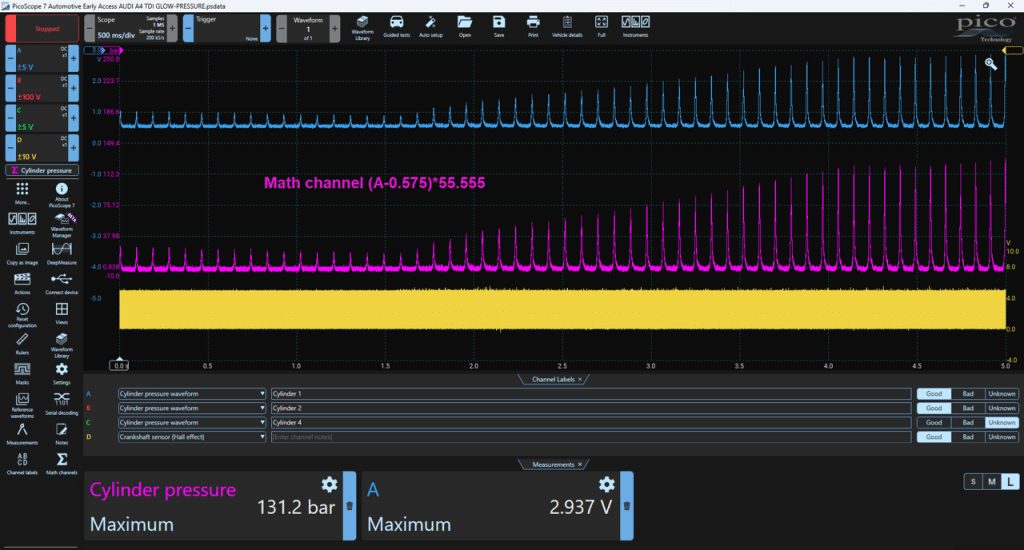Screen dimensions: 1024x550
Task: Open channel B Cylinder pressure waveform dropdown
Action: tap(192, 408)
